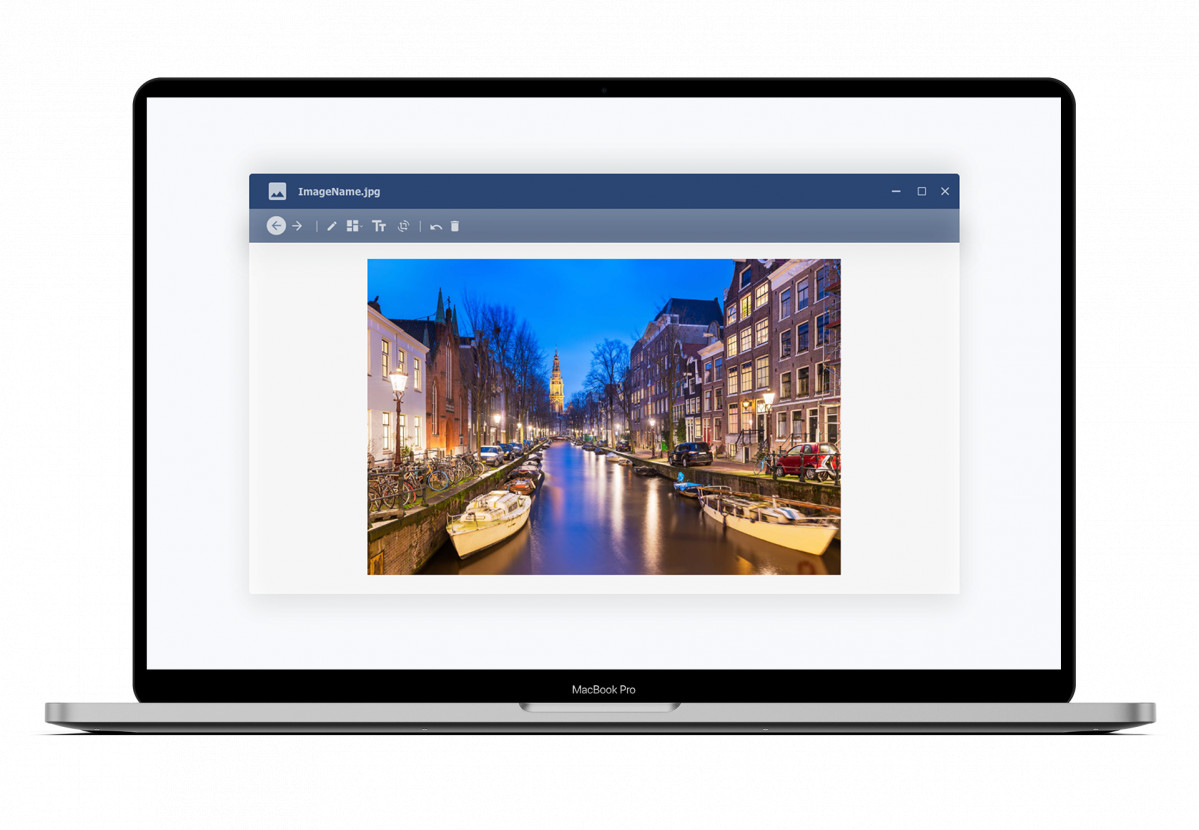Select the pencil edit tool
The height and width of the screenshot is (830, 1199).
332,226
